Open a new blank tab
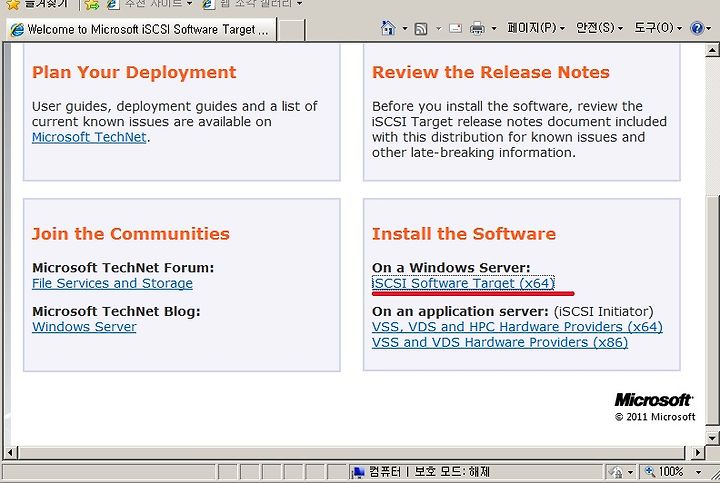This screenshot has width=720, height=483. pos(292,30)
